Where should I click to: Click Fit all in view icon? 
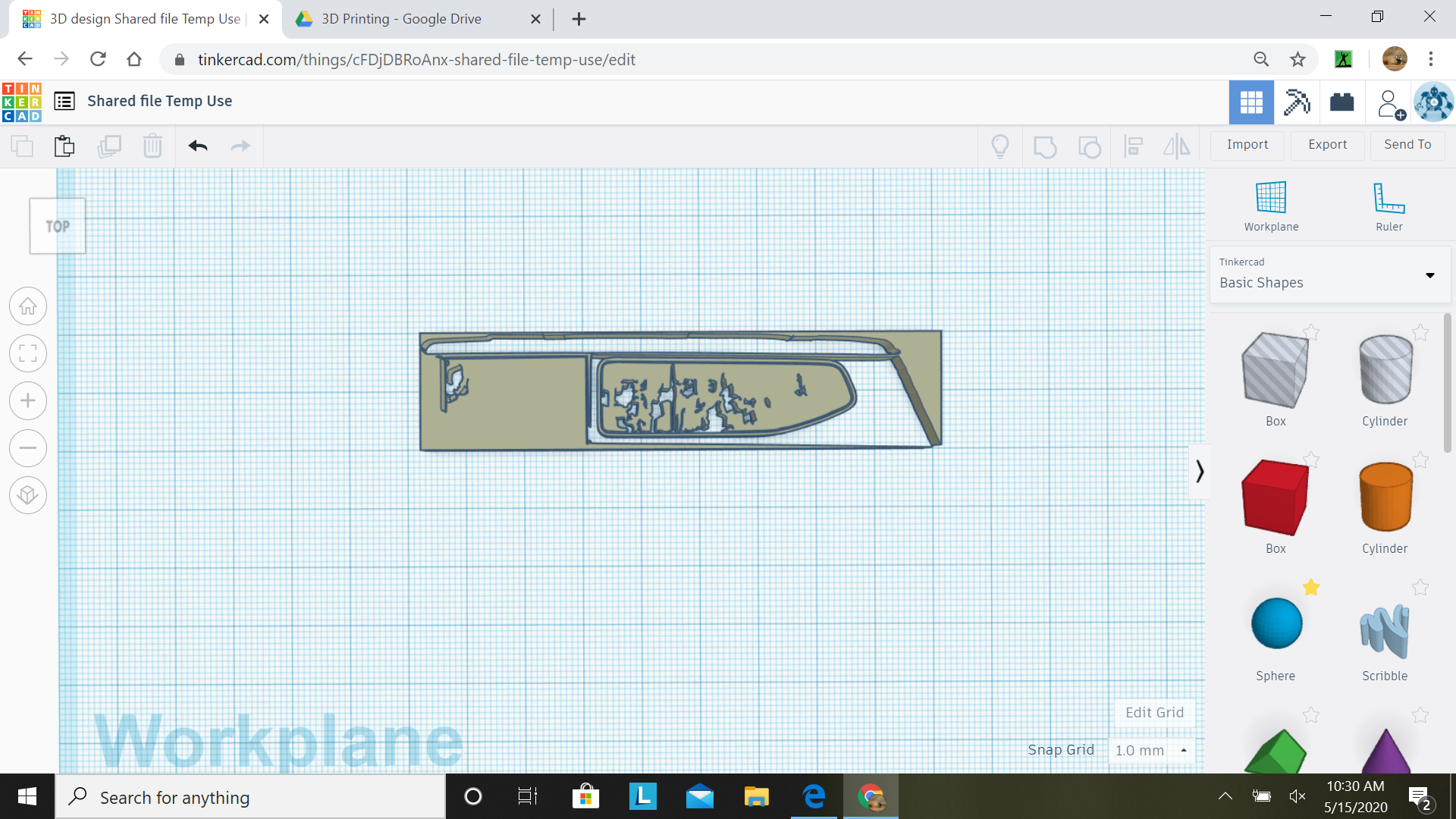[28, 353]
